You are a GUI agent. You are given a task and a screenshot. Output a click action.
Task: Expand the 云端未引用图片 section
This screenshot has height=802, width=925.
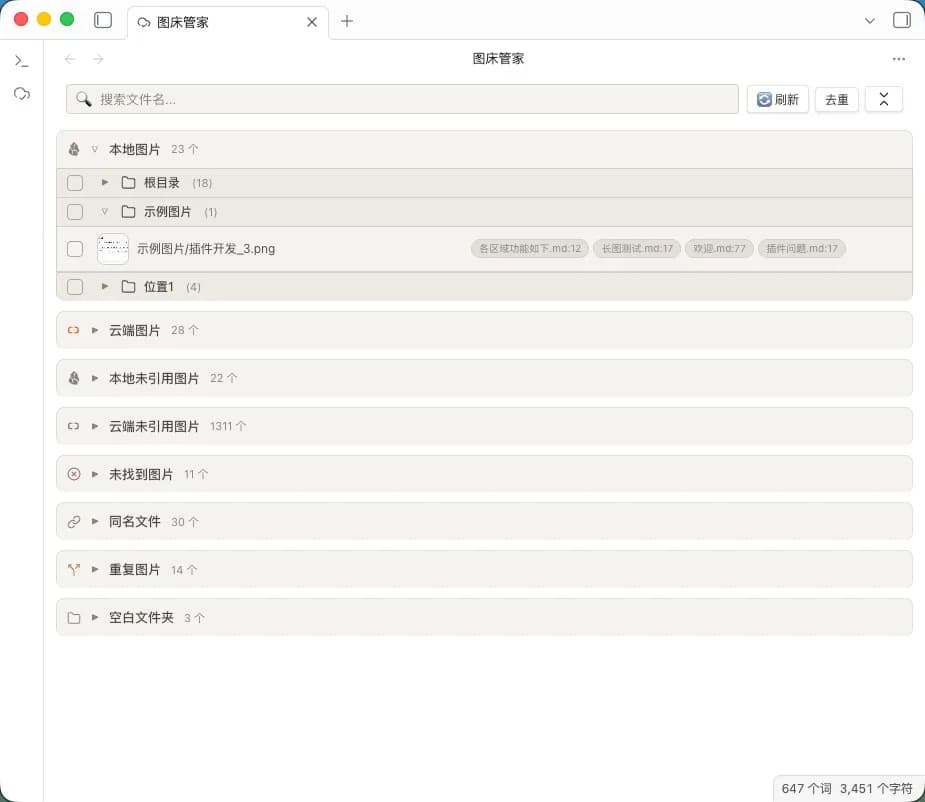tap(94, 426)
